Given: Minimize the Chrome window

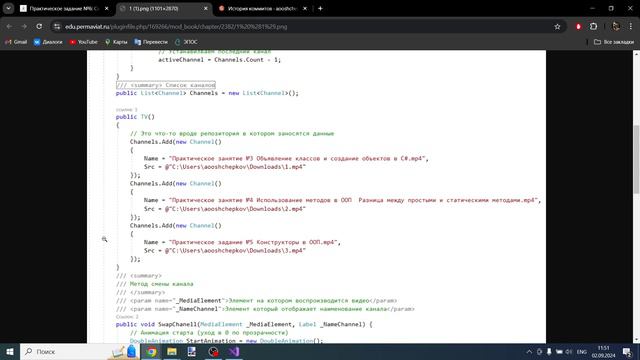Looking at the screenshot, I should [592, 8].
